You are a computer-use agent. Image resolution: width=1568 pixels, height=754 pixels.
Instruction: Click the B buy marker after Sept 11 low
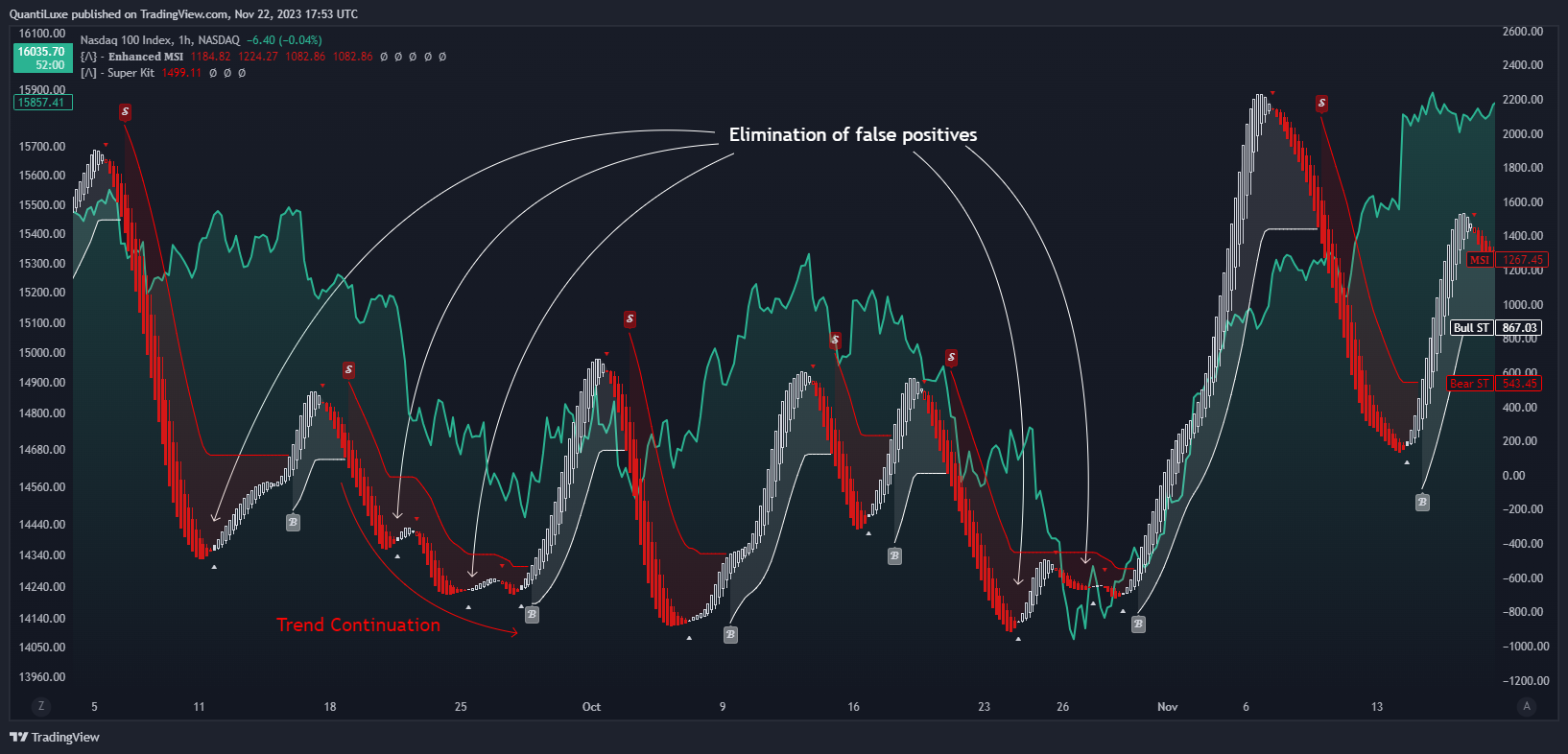pyautogui.click(x=293, y=522)
